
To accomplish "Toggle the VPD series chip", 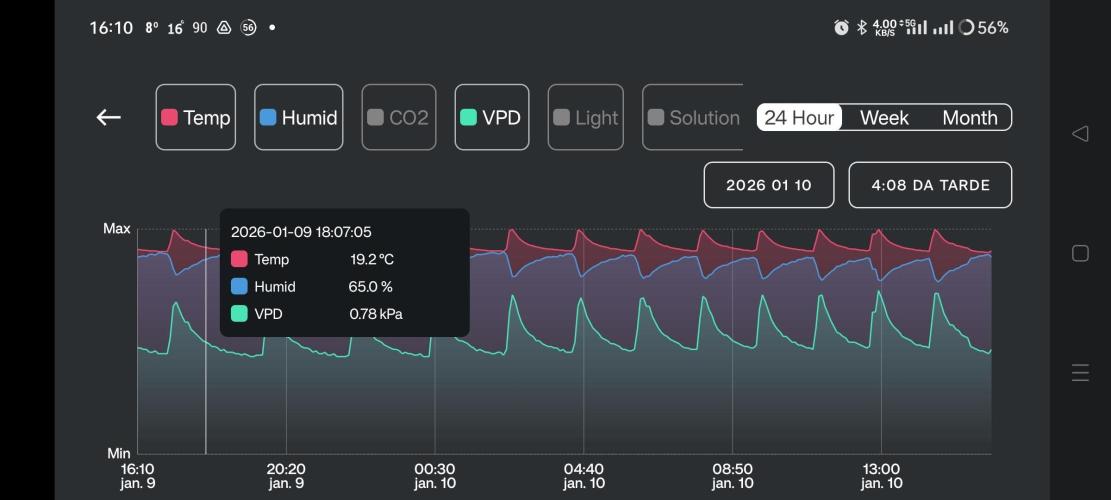I will pos(491,118).
